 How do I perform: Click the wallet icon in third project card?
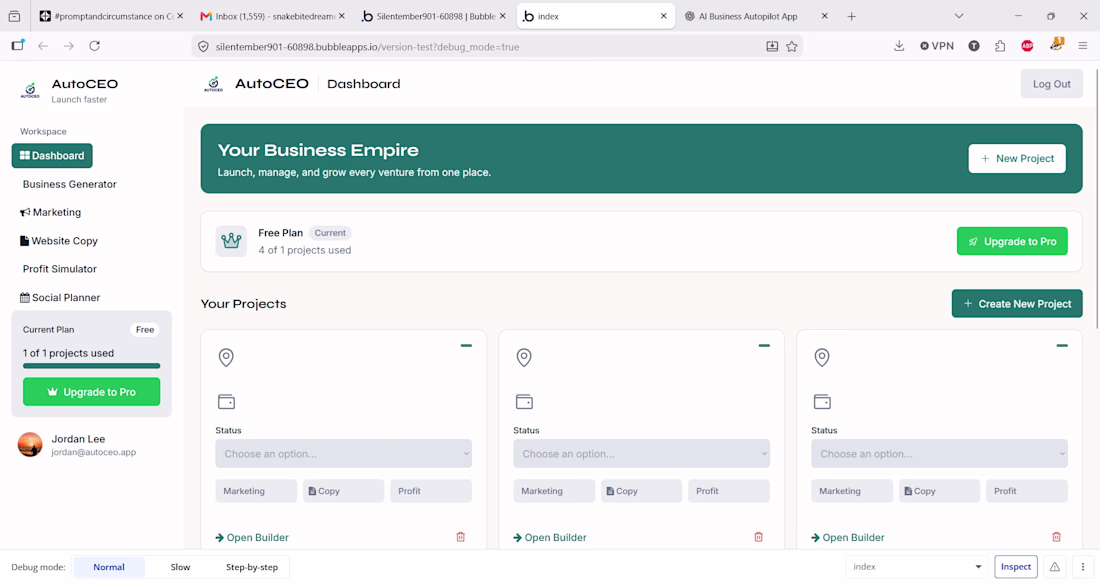(822, 402)
